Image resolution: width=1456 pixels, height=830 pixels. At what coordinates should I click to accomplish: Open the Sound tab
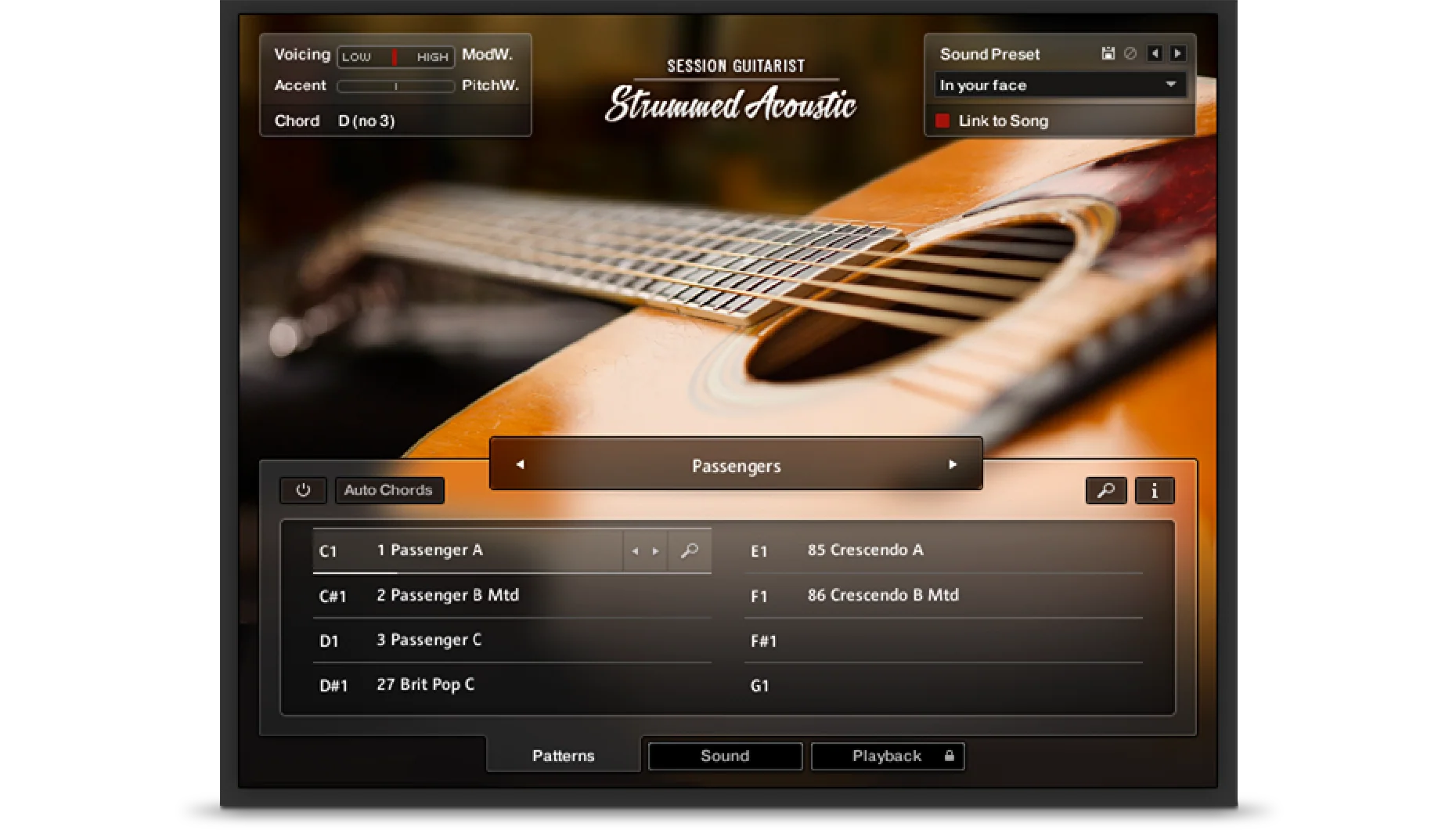(725, 756)
